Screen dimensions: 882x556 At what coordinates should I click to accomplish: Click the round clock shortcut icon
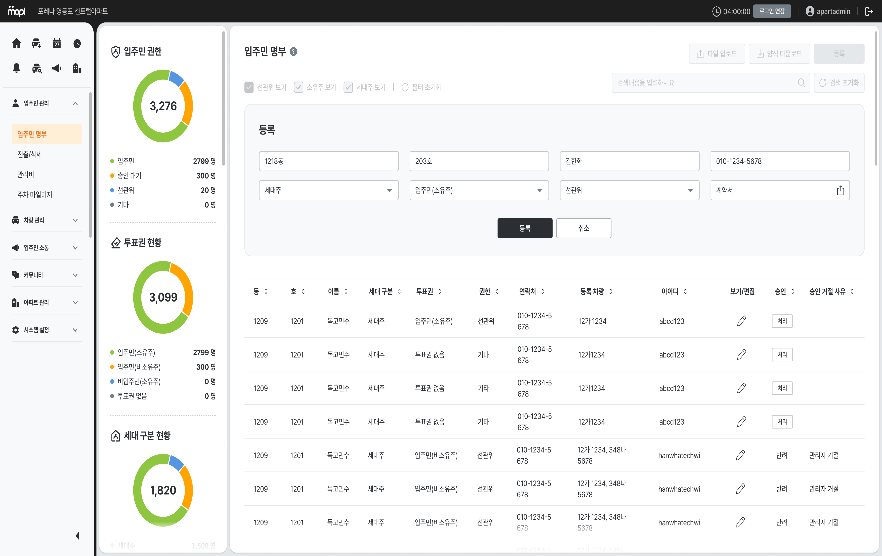(x=77, y=43)
